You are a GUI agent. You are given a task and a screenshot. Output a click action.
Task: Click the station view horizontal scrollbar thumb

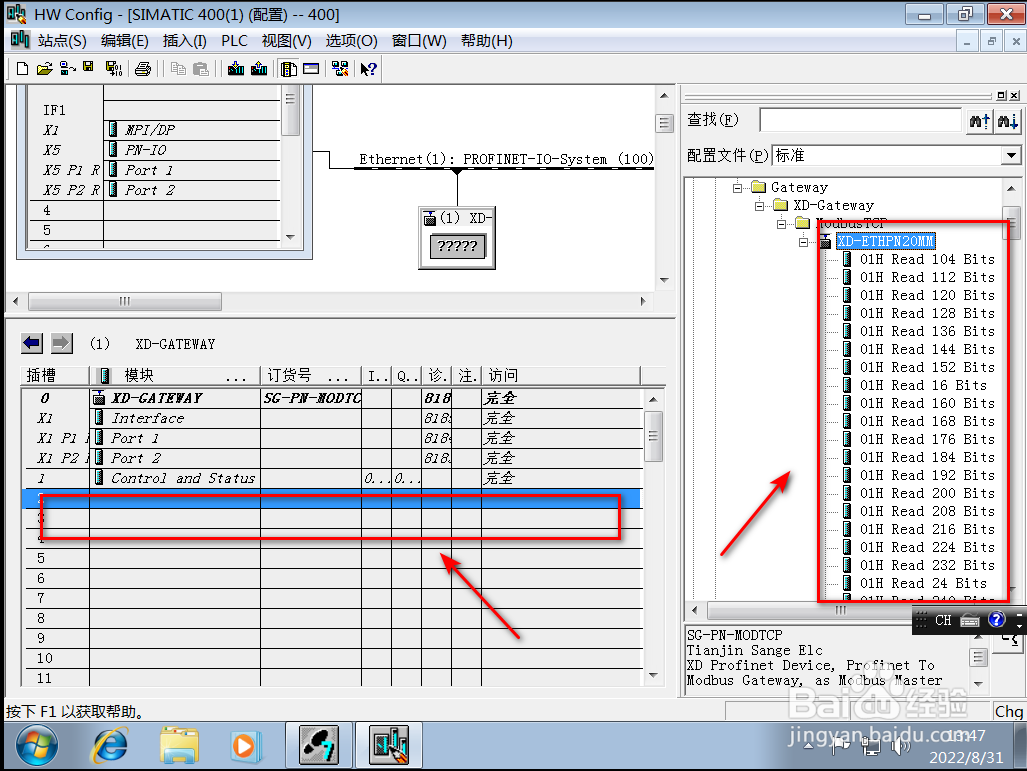point(124,301)
